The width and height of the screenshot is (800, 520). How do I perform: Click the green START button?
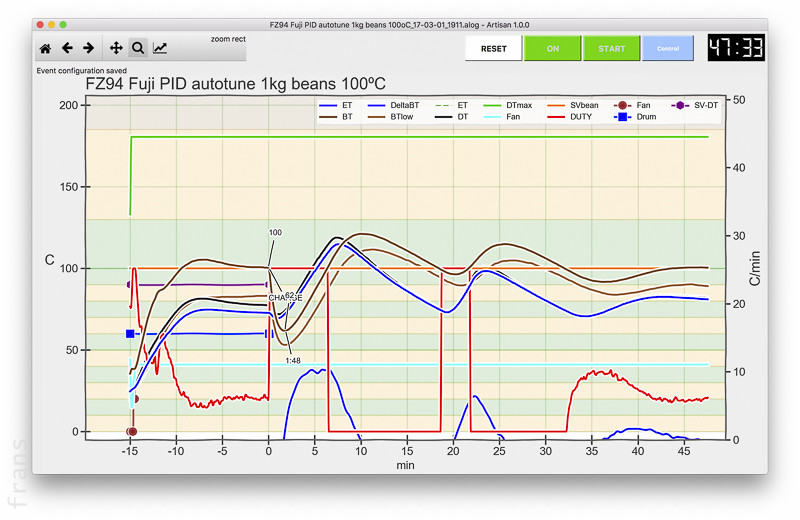click(611, 48)
